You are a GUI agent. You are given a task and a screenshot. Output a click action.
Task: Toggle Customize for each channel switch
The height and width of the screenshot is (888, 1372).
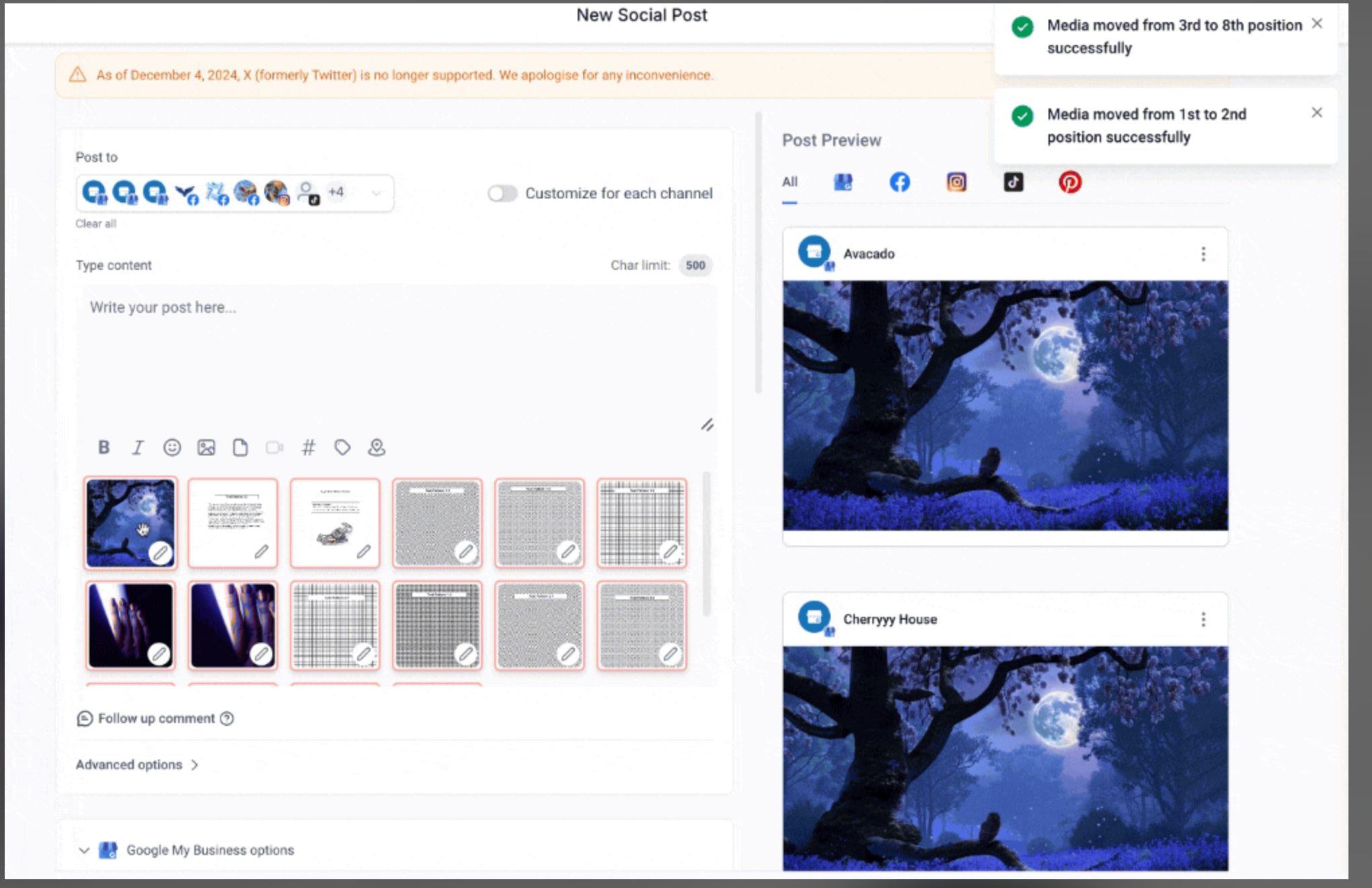click(502, 194)
